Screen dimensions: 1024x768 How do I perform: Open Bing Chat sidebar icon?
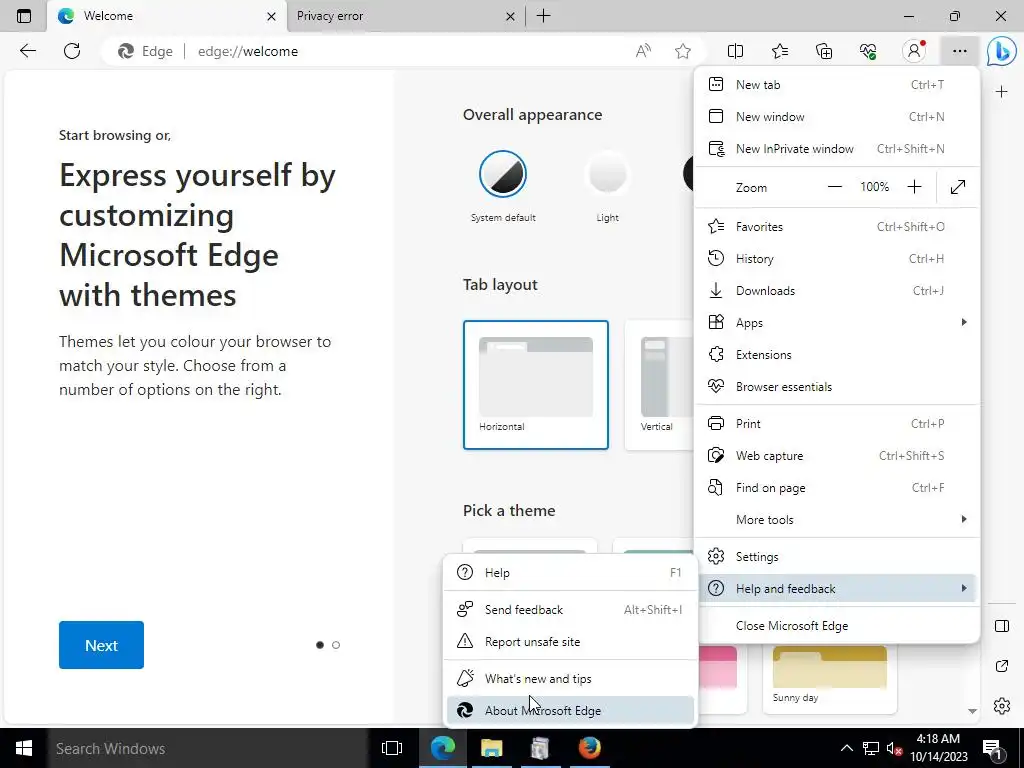[1001, 51]
